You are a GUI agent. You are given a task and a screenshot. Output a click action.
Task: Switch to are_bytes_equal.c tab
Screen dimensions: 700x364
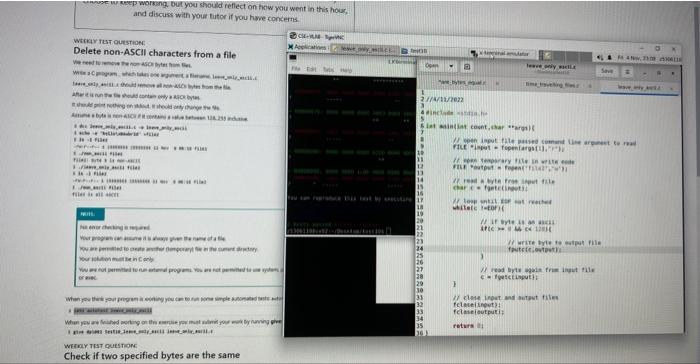462,82
